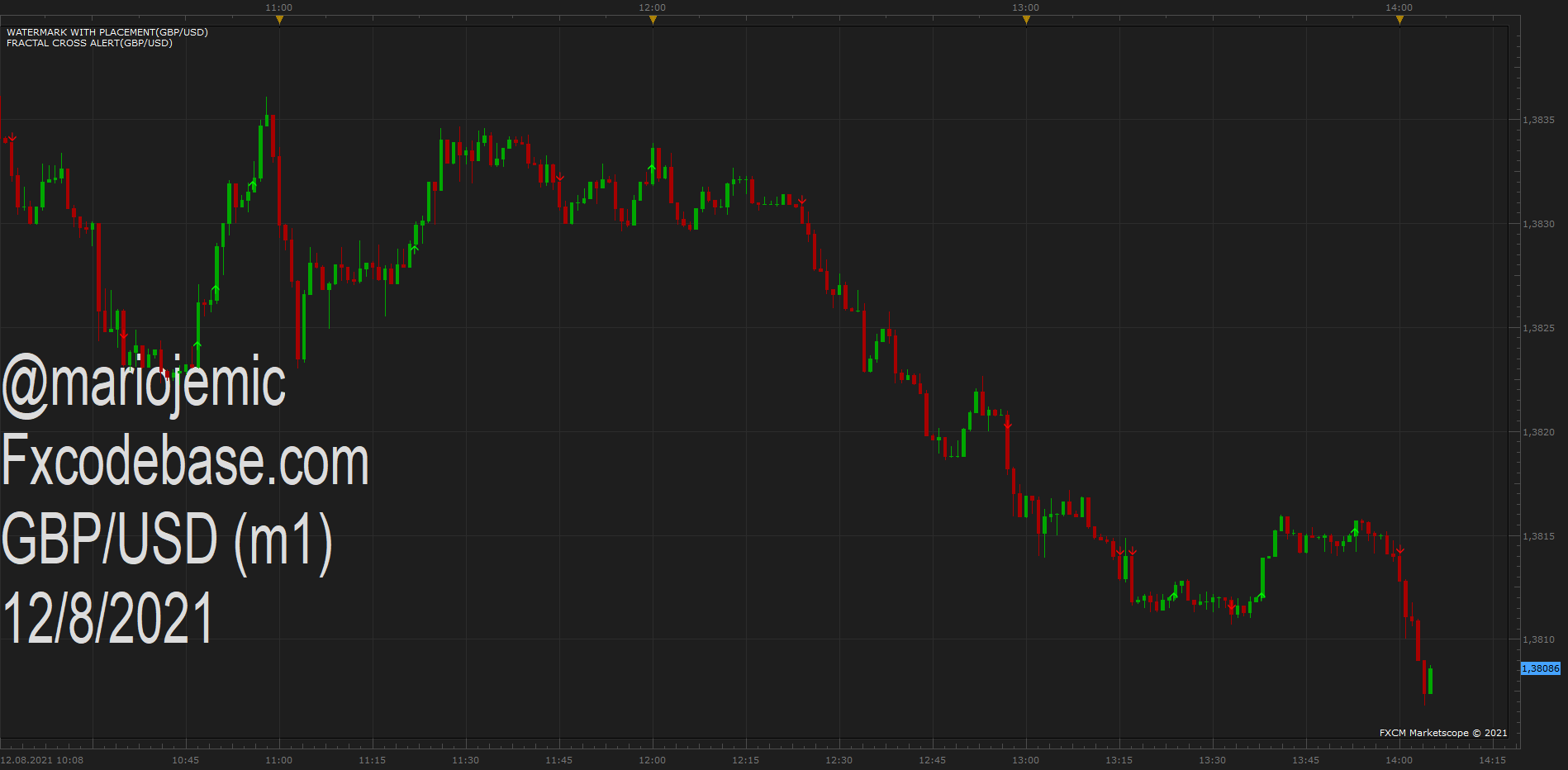Click the 11:00 label on bottom time axis
Image resolution: width=1568 pixels, height=770 pixels.
click(x=278, y=760)
